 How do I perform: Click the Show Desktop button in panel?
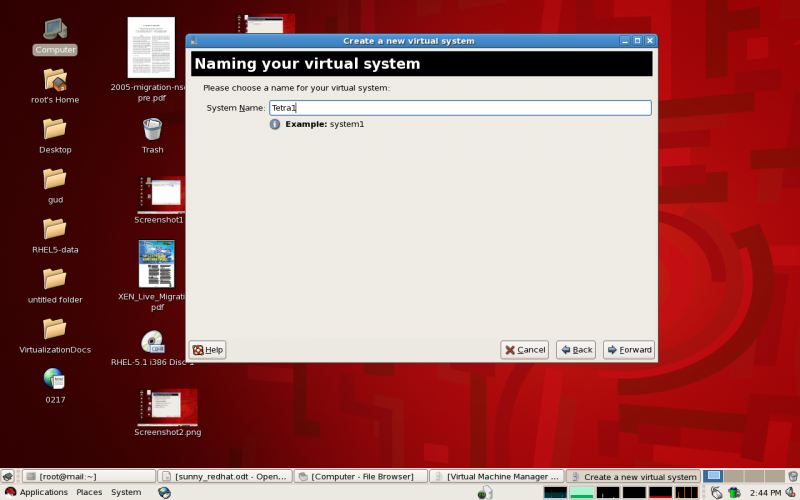pyautogui.click(x=8, y=477)
